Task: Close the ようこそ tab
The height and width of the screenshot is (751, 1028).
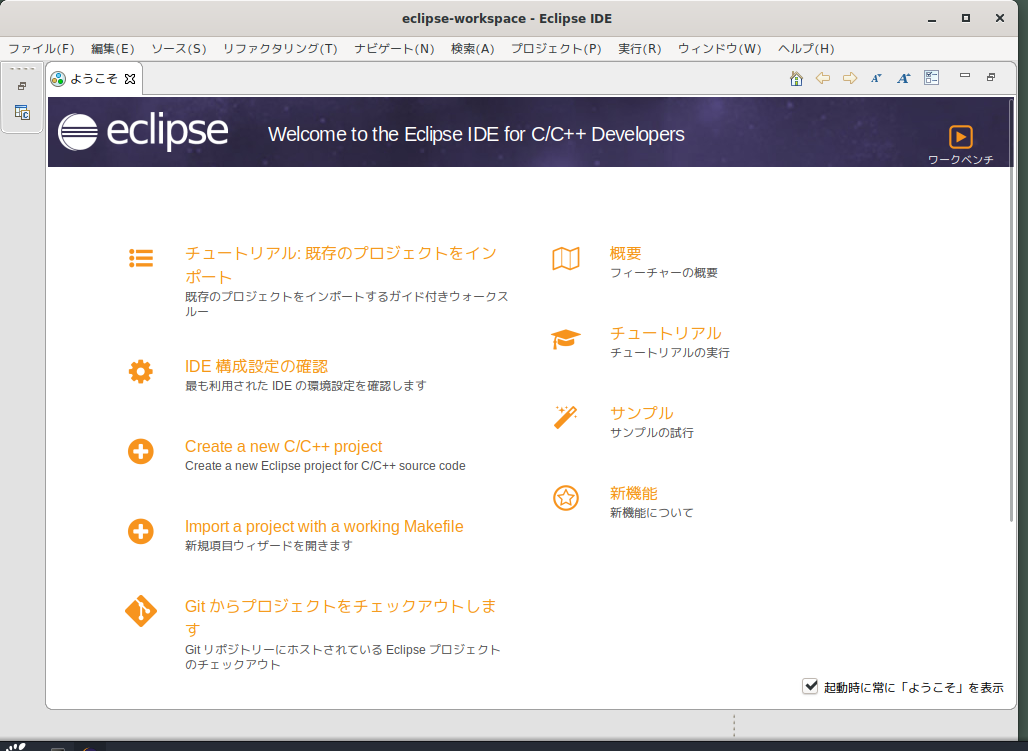Action: [x=130, y=79]
